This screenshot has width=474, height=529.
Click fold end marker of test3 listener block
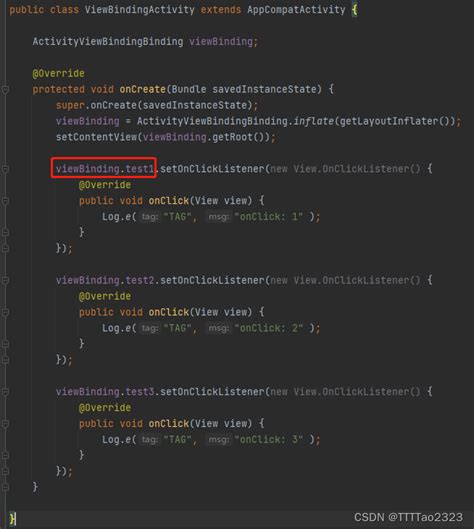[x=5, y=471]
